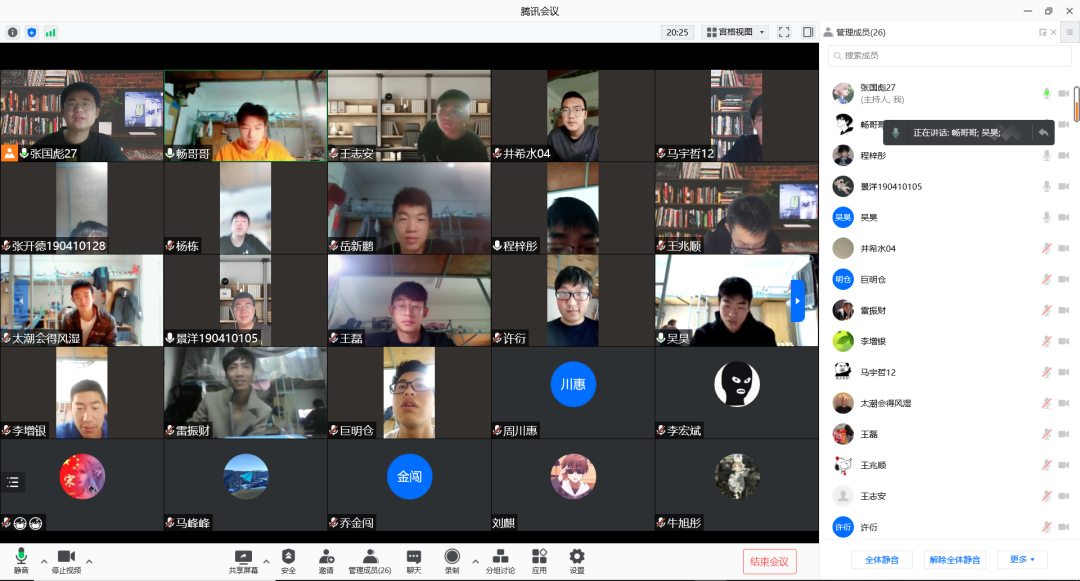Image resolution: width=1080 pixels, height=581 pixels.
Task: Open the Chat (聊天) icon
Action: [413, 557]
